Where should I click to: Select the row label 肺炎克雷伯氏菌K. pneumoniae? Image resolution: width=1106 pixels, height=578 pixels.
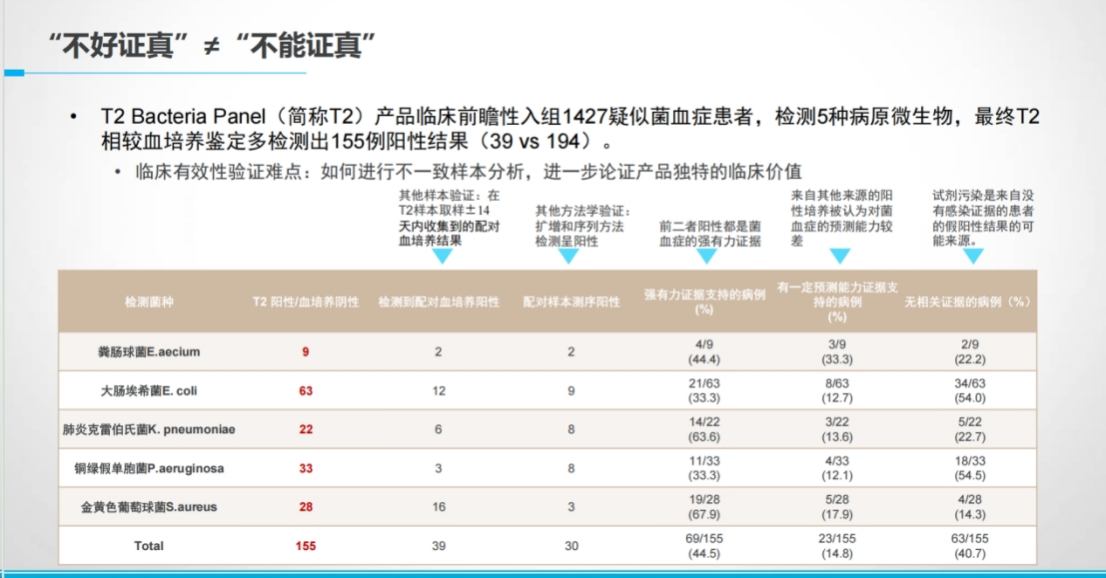pyautogui.click(x=149, y=429)
